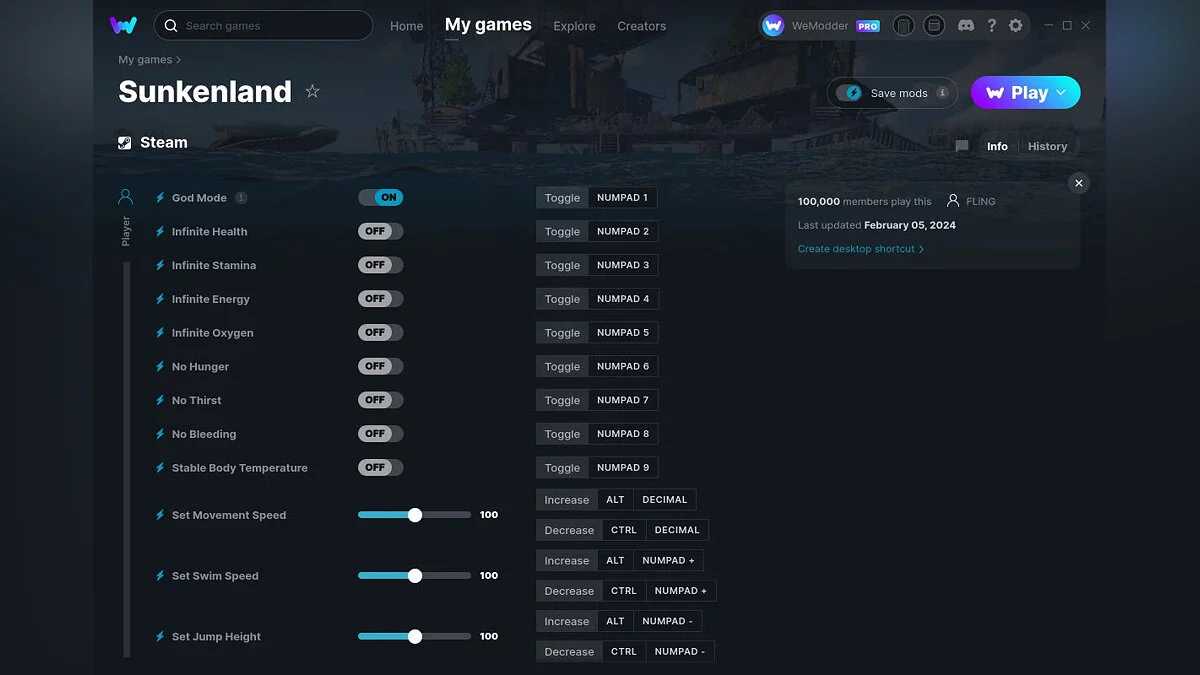Click the Set Swim Speed value 100
The image size is (1200, 675).
[x=489, y=576]
